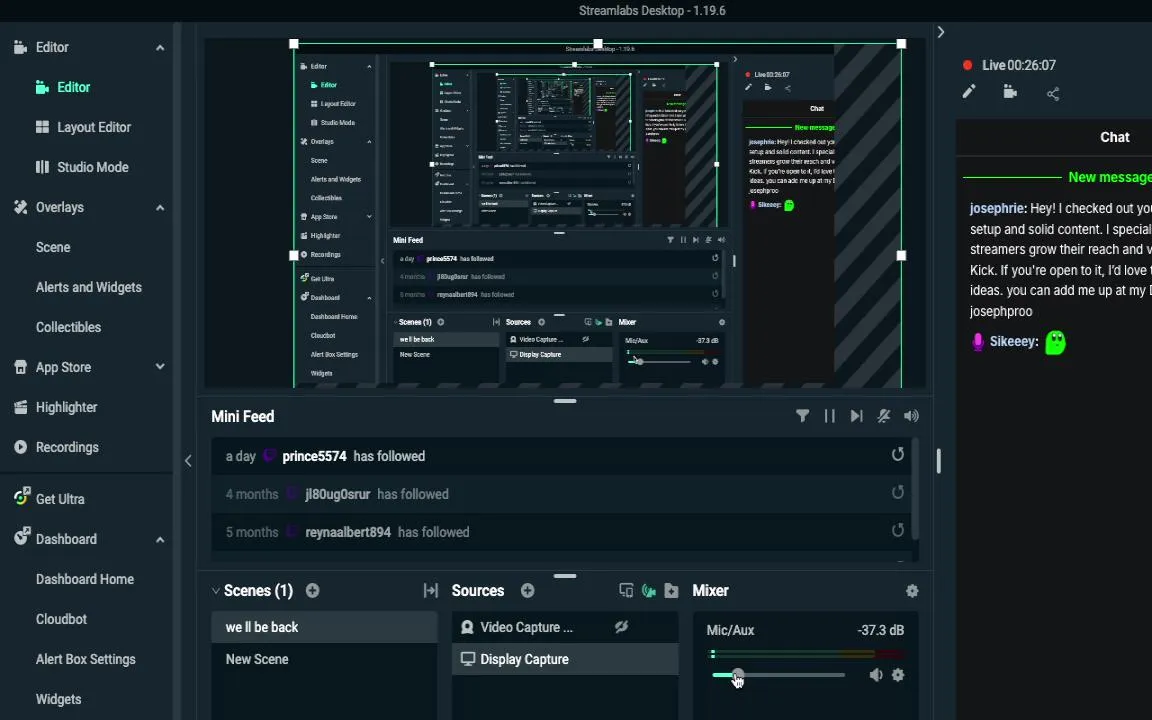Edit stream info pencil icon
Viewport: 1152px width, 720px height.
coord(969,92)
